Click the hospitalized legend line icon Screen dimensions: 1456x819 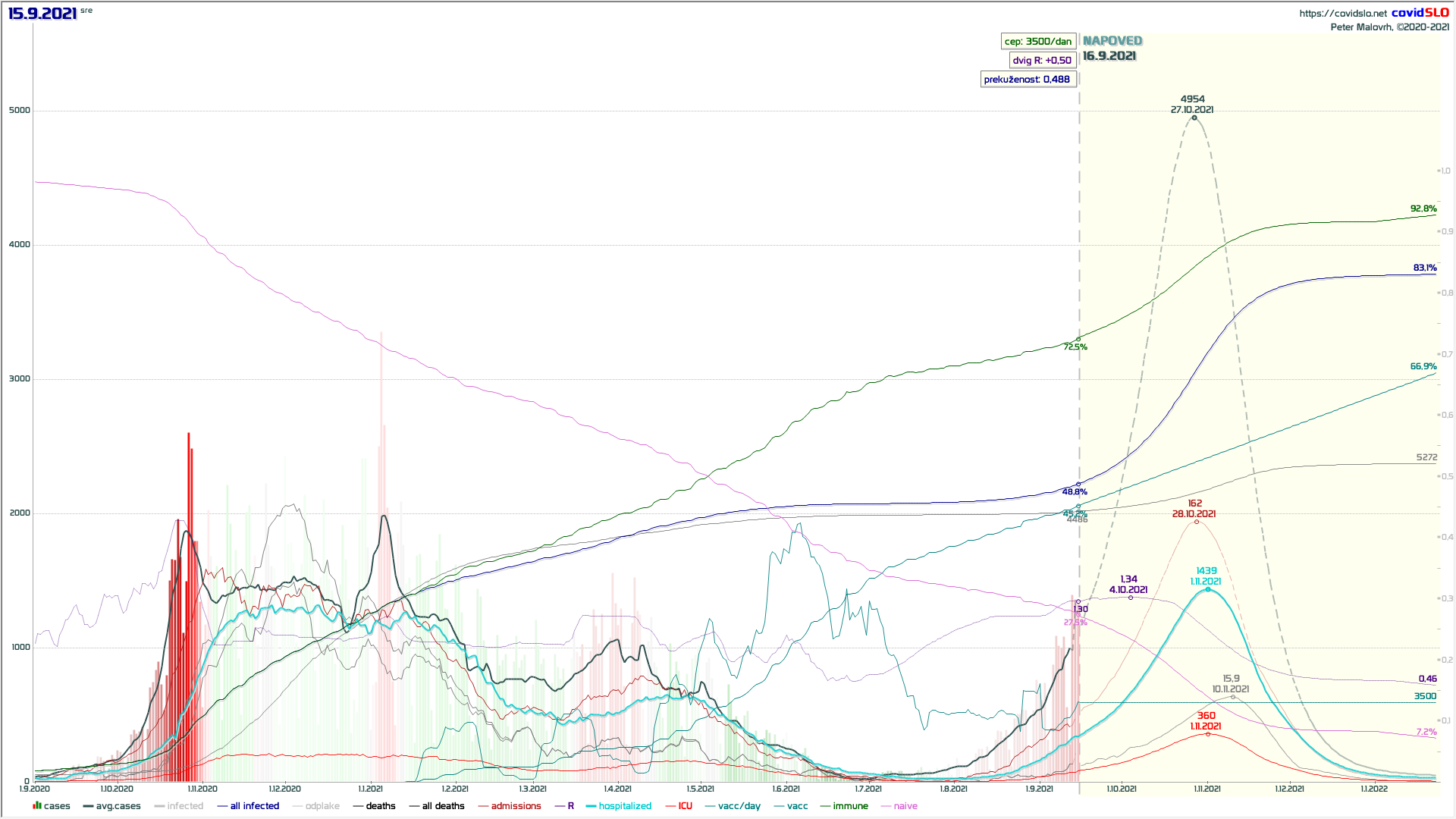pyautogui.click(x=591, y=806)
